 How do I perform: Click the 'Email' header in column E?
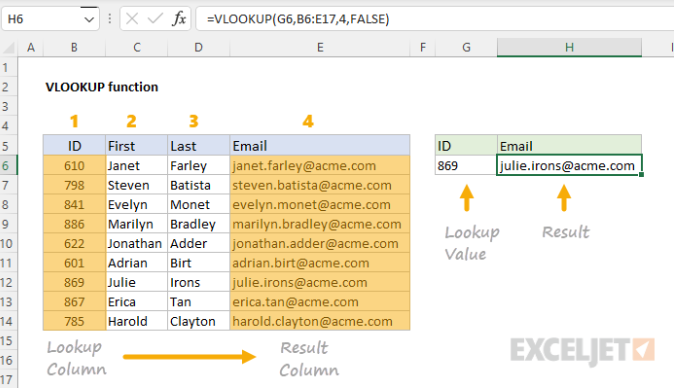pyautogui.click(x=320, y=146)
